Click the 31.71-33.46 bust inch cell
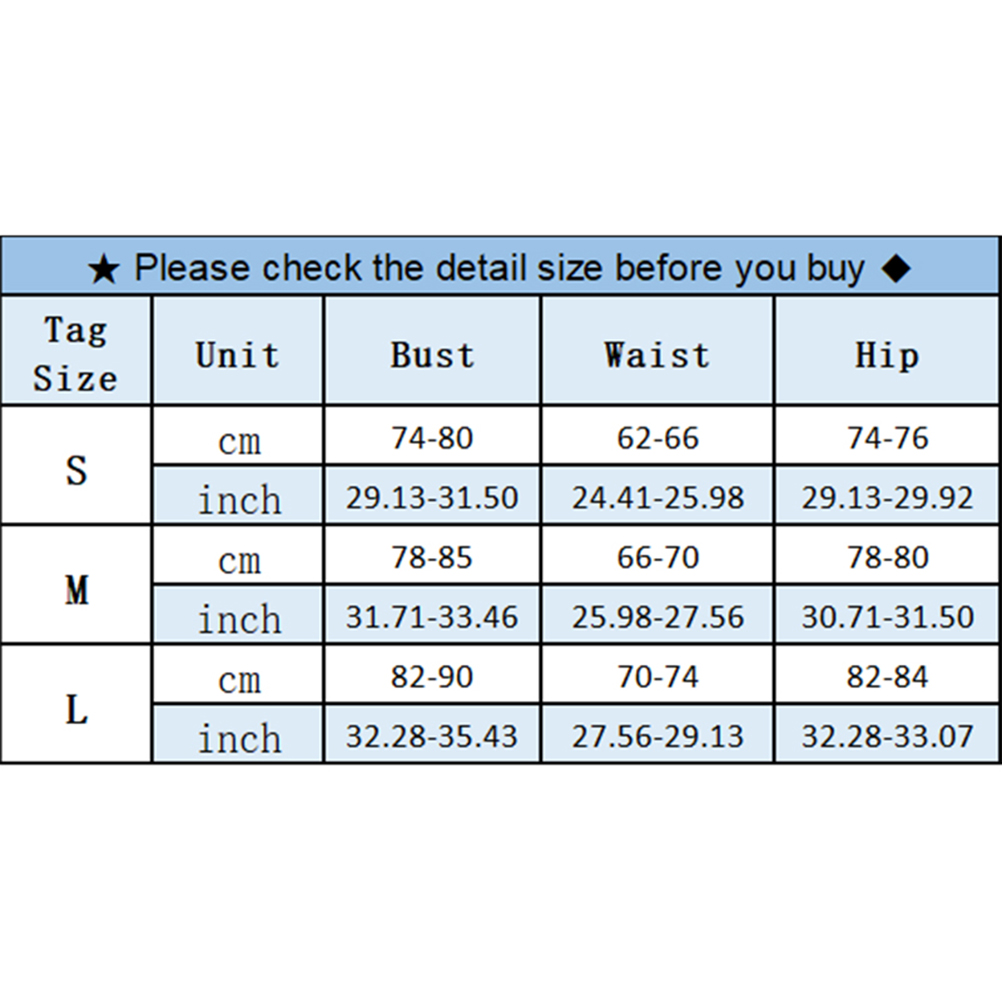This screenshot has height=1002, width=1002. coord(432,617)
